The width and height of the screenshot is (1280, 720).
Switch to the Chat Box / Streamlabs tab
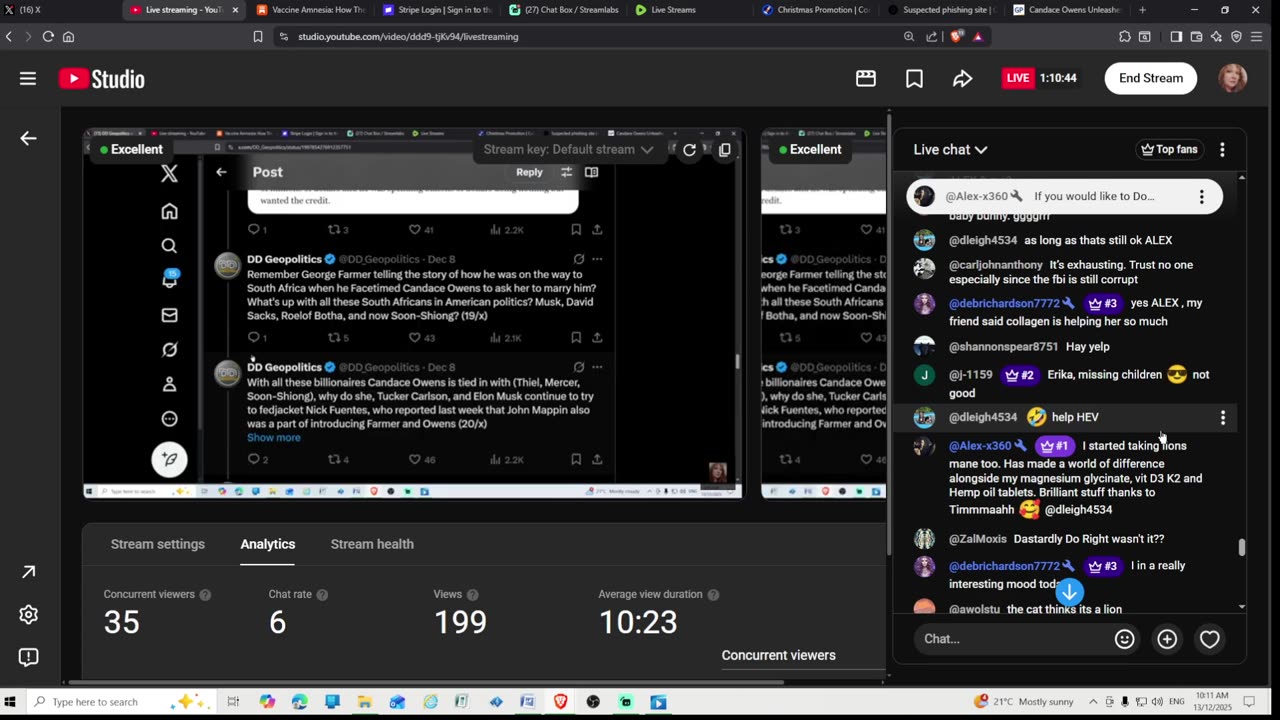coord(562,10)
